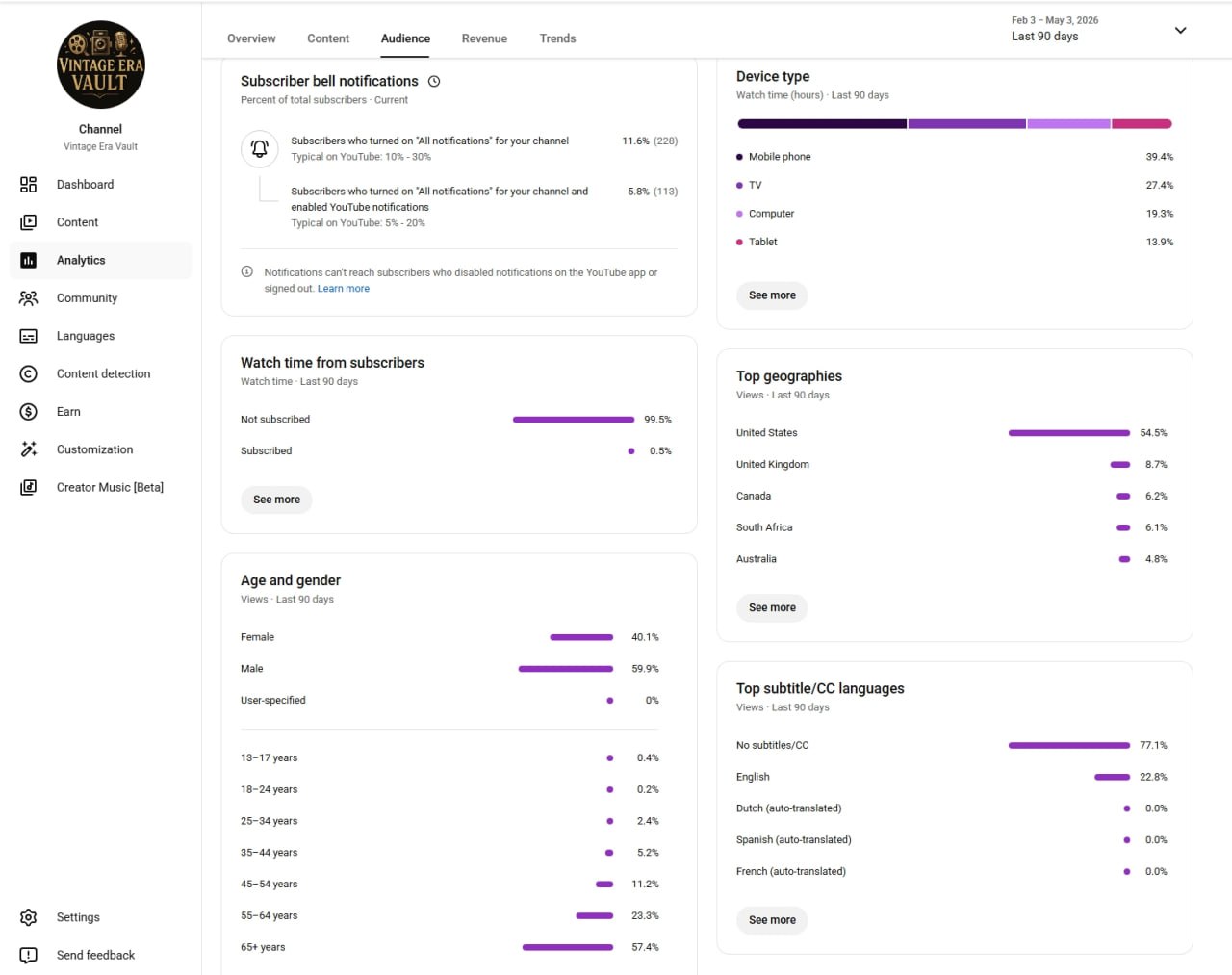Image resolution: width=1232 pixels, height=975 pixels.
Task: Open Customization magic wand icon
Action: coord(29,449)
